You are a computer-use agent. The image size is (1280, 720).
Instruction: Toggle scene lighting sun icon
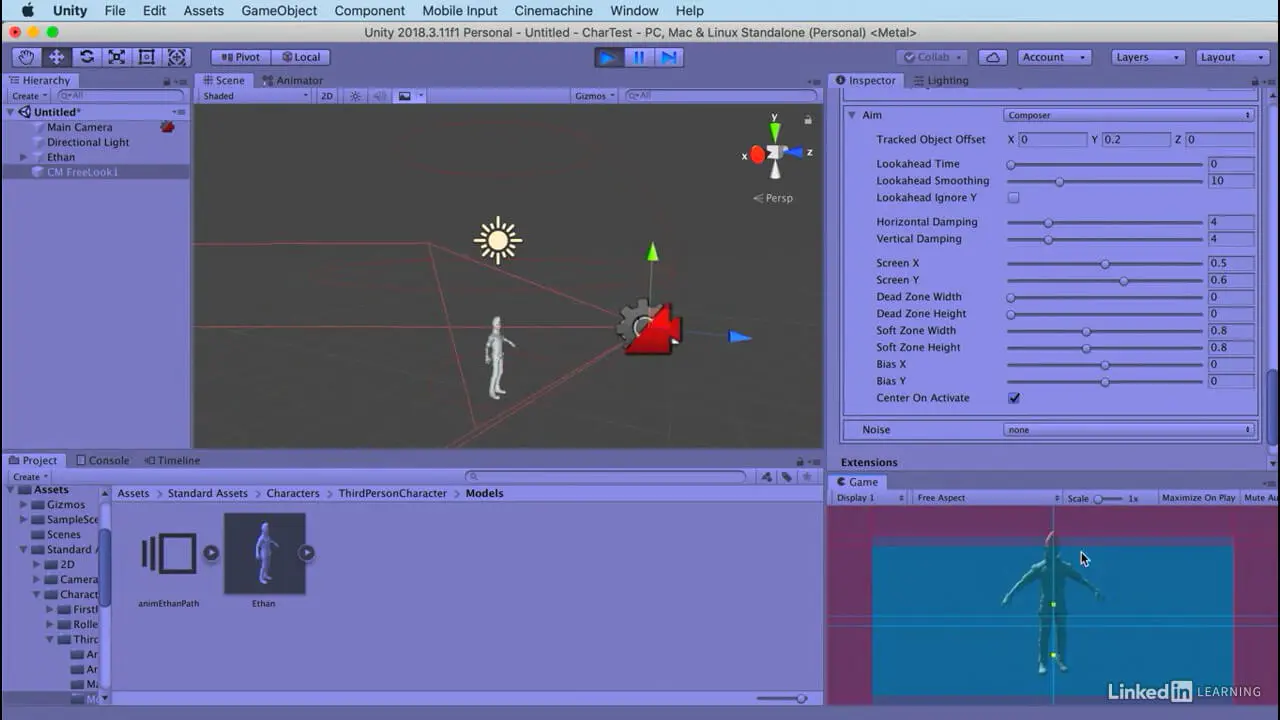[x=355, y=96]
